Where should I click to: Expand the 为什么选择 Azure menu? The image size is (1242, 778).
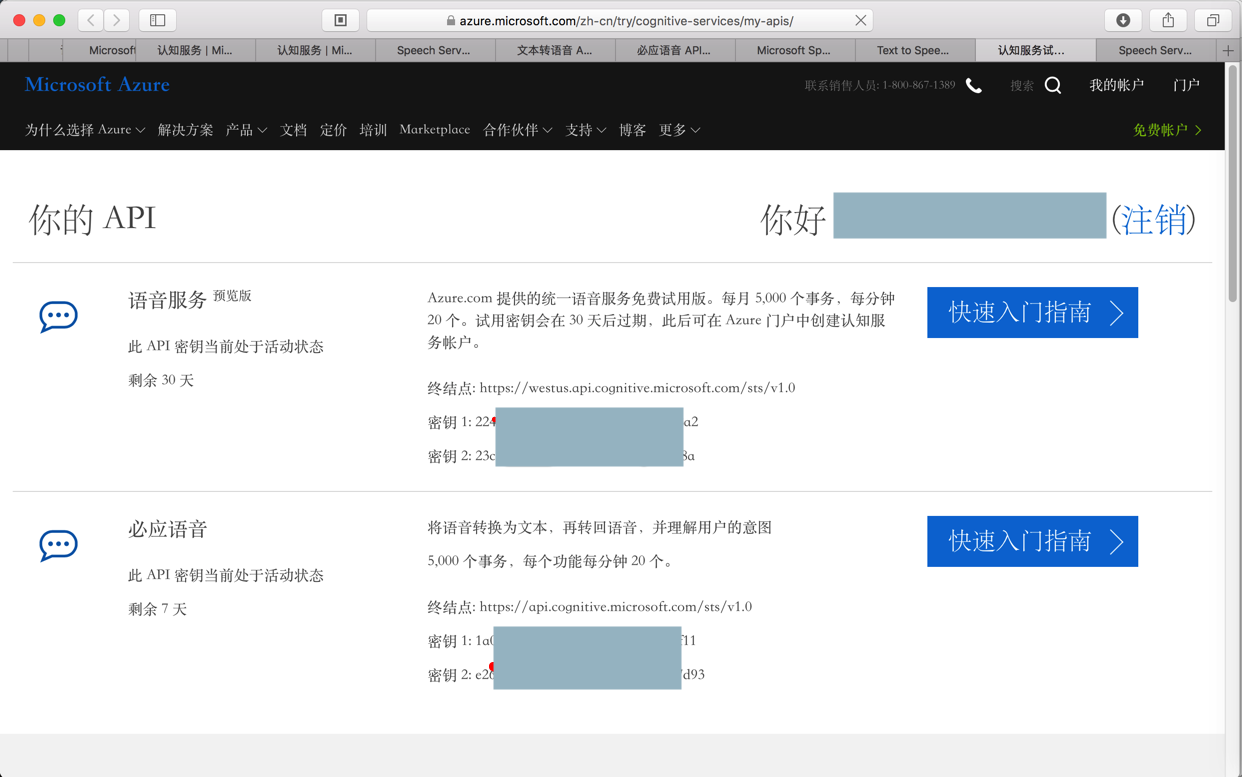pyautogui.click(x=85, y=130)
